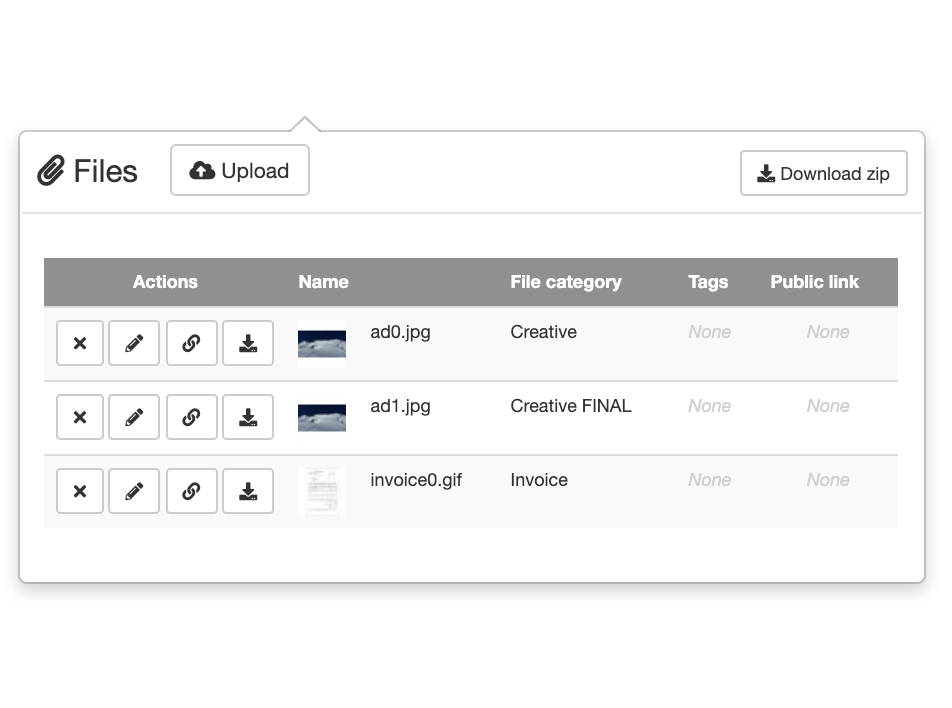Remove ad1.jpg with the X icon

[80, 417]
